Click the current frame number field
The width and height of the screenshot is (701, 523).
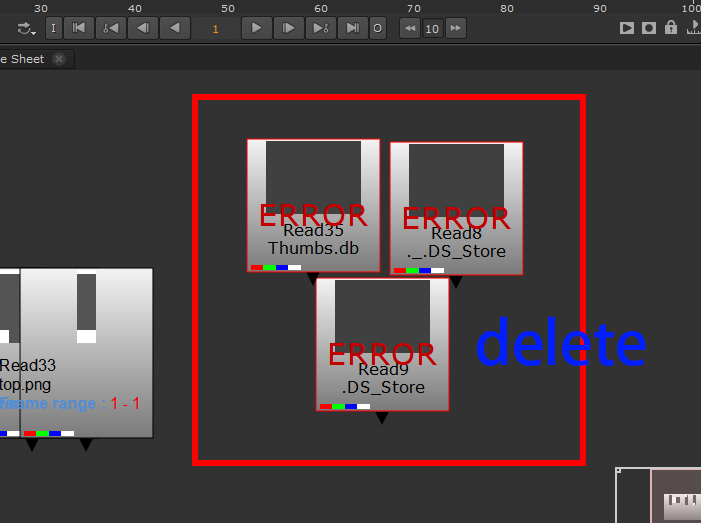click(215, 28)
